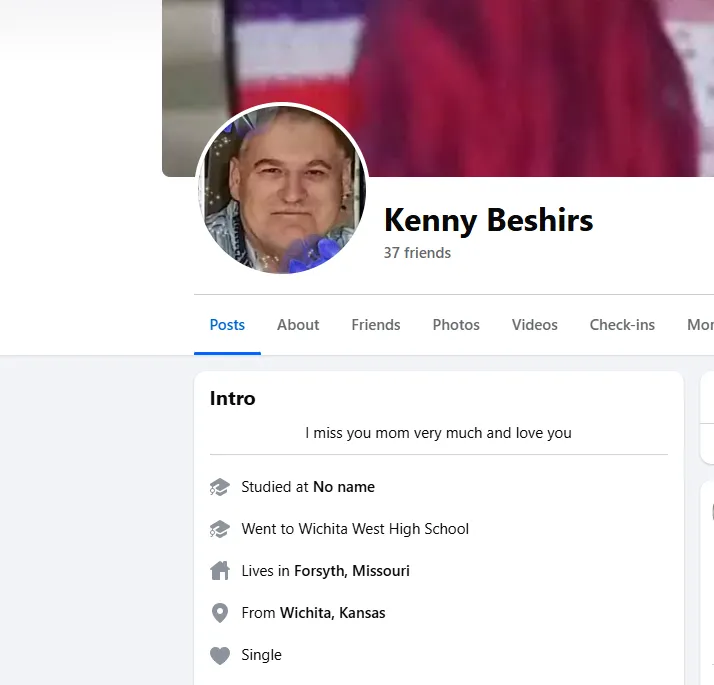
Task: Open the Wichita, Kansas link
Action: coord(332,613)
